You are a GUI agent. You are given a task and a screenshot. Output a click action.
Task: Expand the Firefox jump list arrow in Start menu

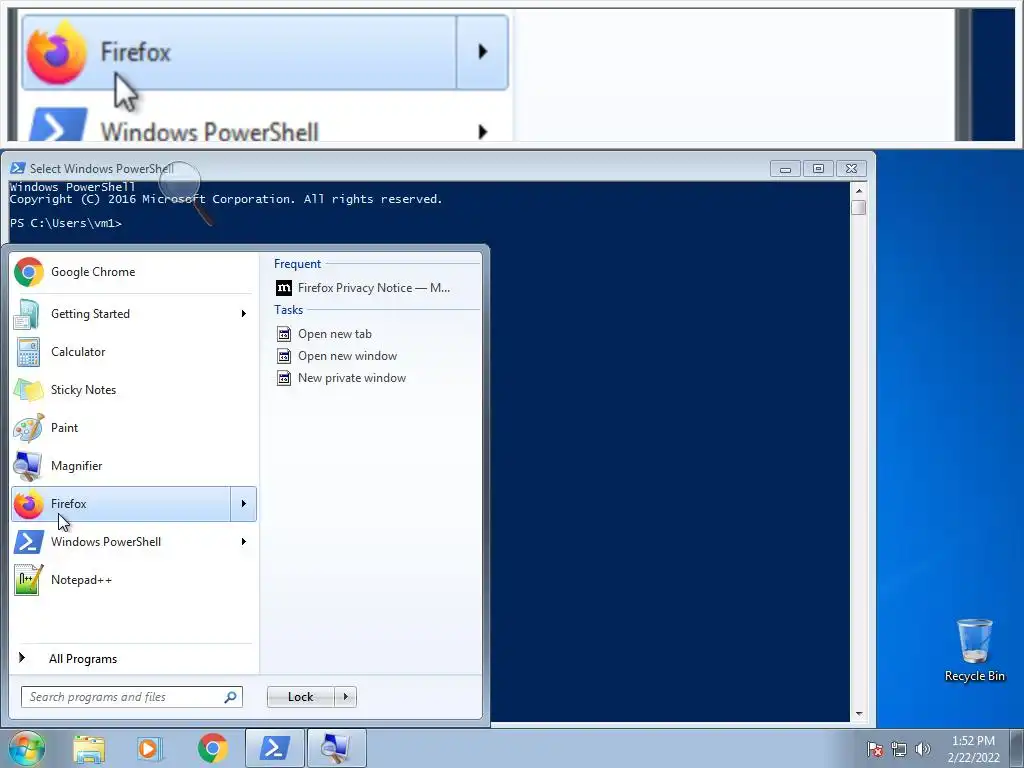(x=244, y=504)
